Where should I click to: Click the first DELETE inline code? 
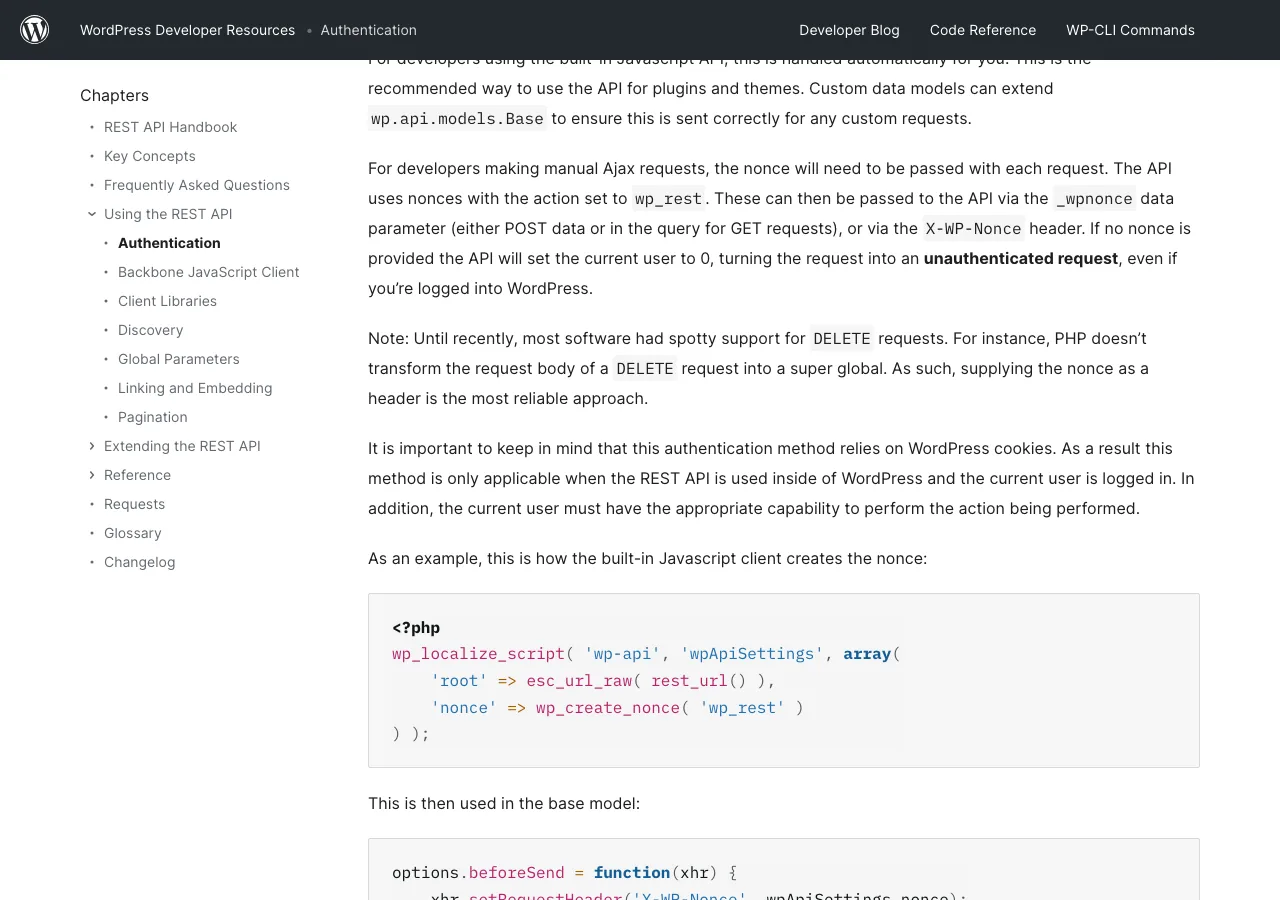tap(841, 339)
